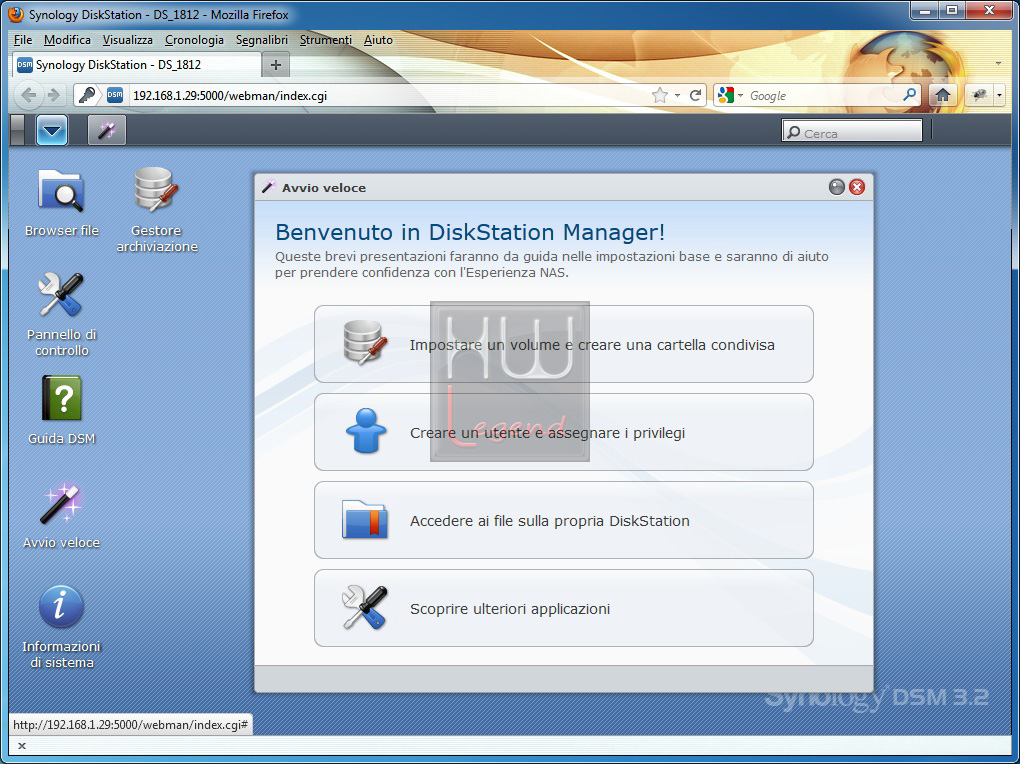This screenshot has height=764, width=1020.
Task: Select Impostare un volume e creare una cartella condivisa
Action: 563,344
